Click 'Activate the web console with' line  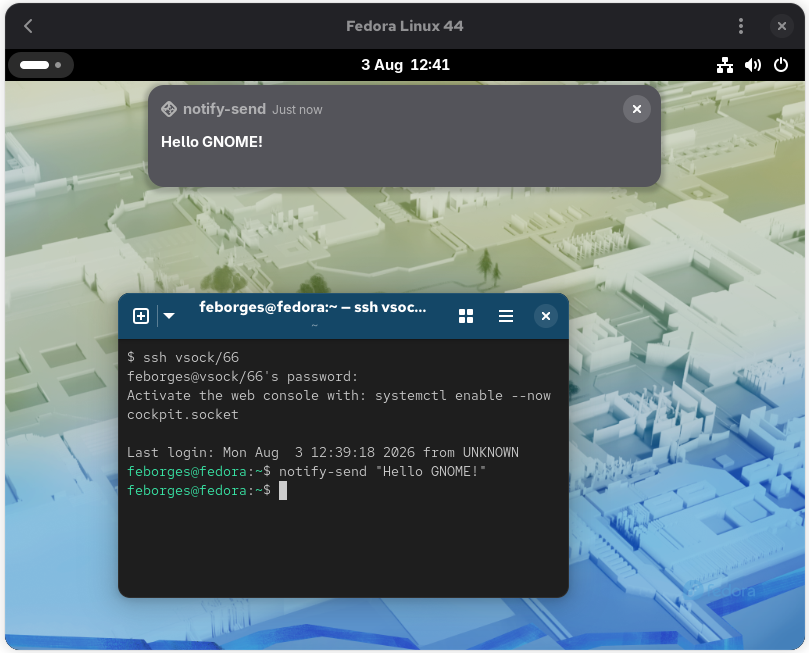[339, 396]
